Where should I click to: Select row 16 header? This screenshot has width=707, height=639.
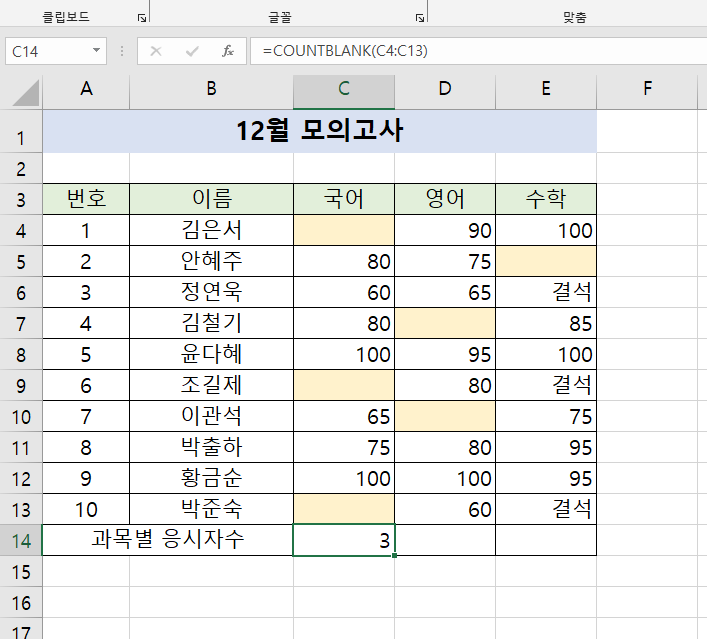click(x=21, y=602)
